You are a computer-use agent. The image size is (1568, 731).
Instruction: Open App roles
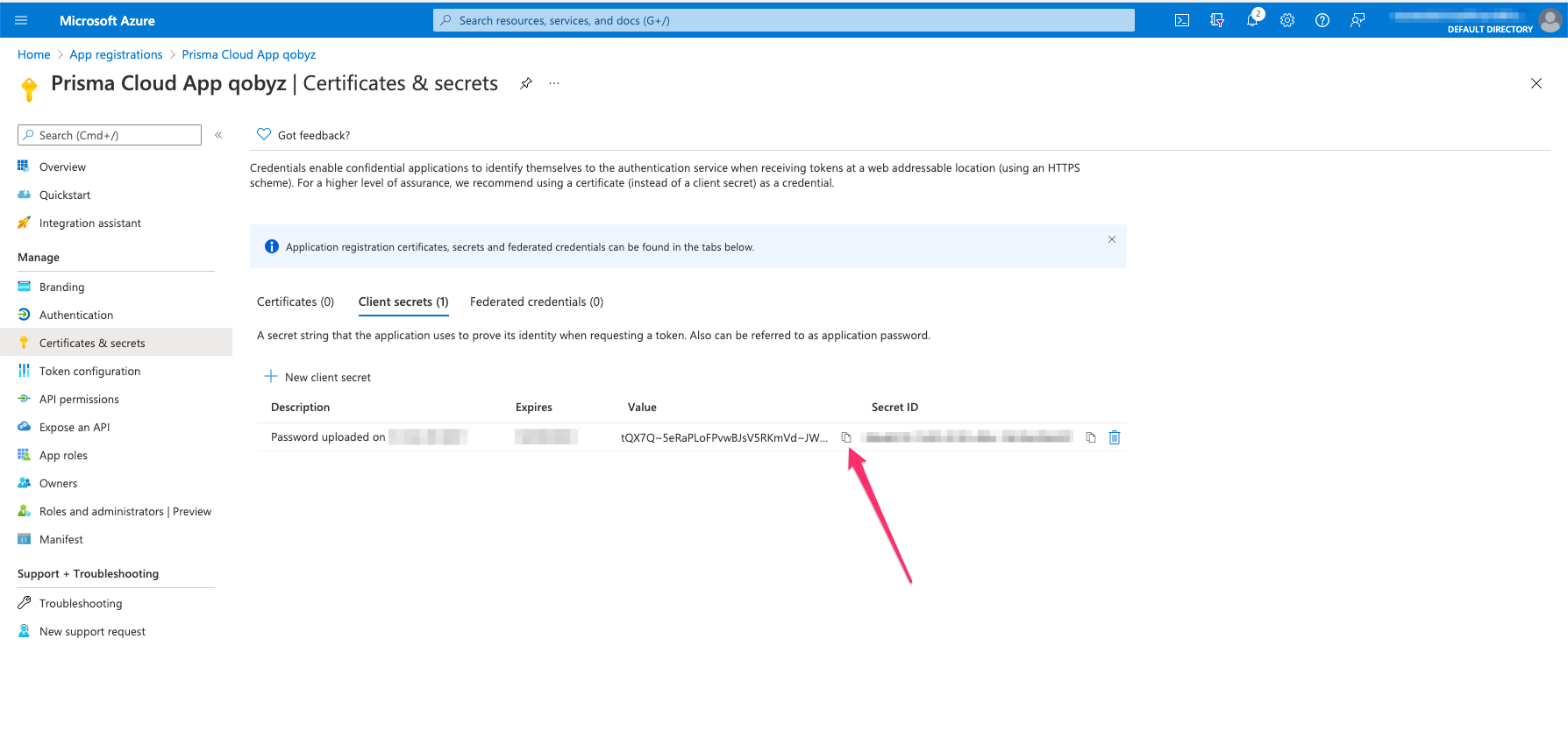pos(63,455)
